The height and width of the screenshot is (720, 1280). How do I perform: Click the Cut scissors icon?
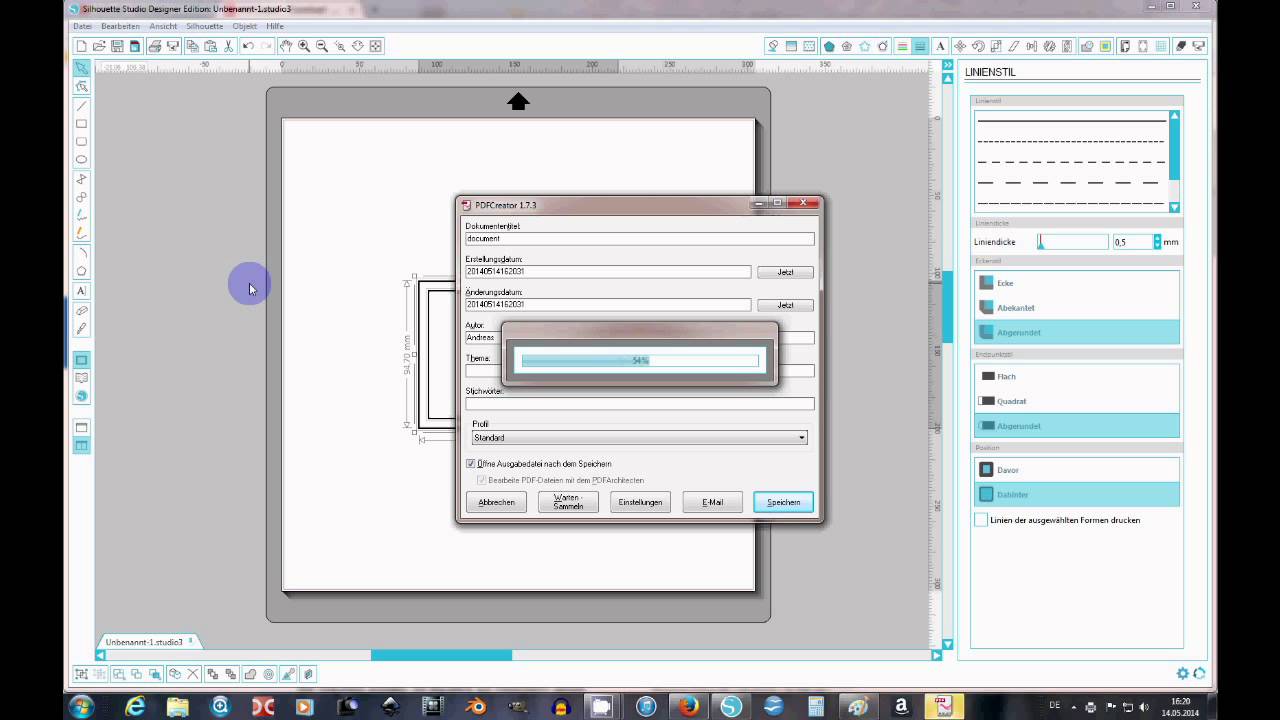229,46
